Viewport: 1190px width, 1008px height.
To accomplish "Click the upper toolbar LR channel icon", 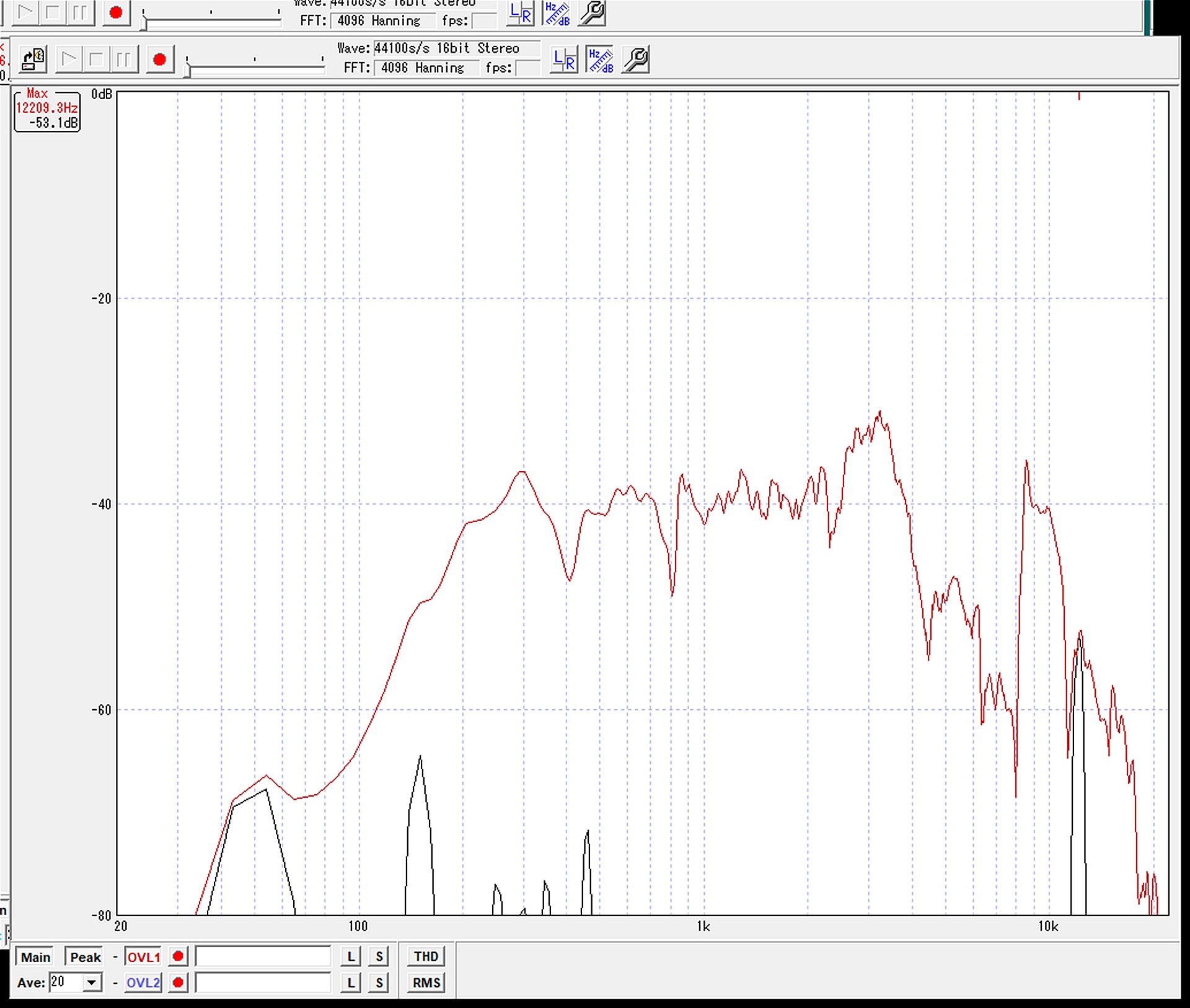I will (x=521, y=13).
